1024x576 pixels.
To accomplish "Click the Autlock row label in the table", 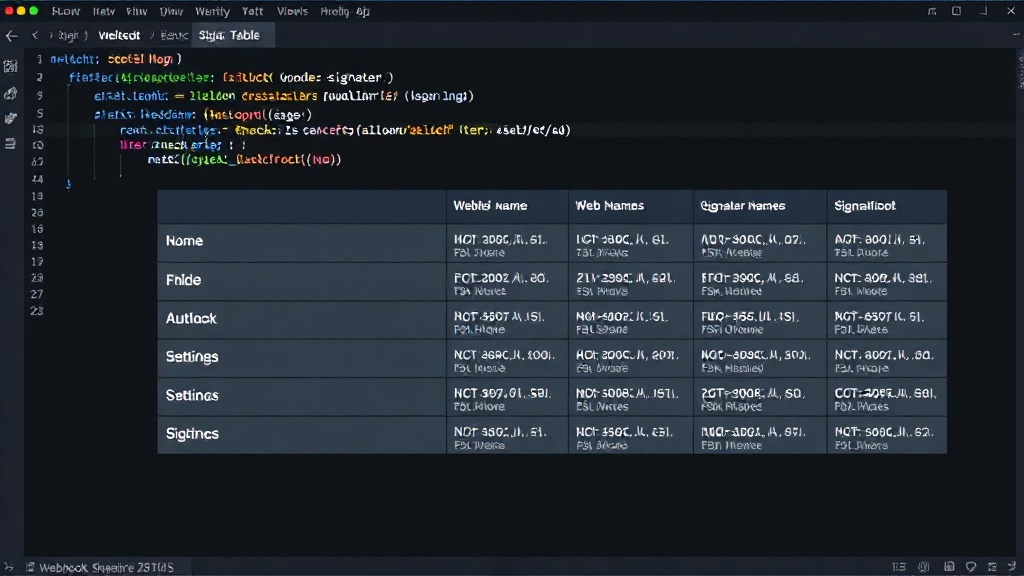I will (x=191, y=319).
